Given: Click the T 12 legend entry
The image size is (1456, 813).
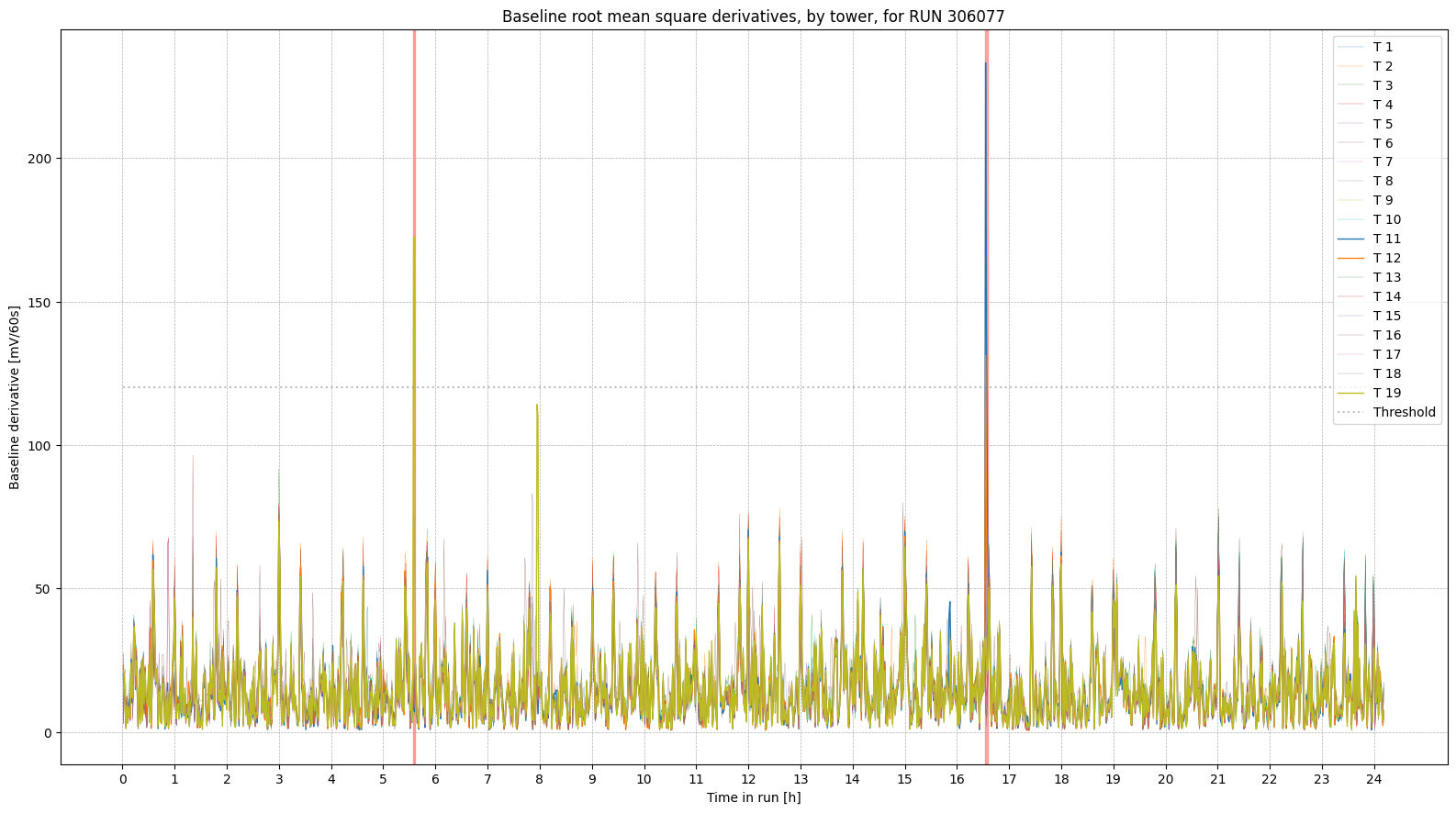Looking at the screenshot, I should click(1386, 258).
